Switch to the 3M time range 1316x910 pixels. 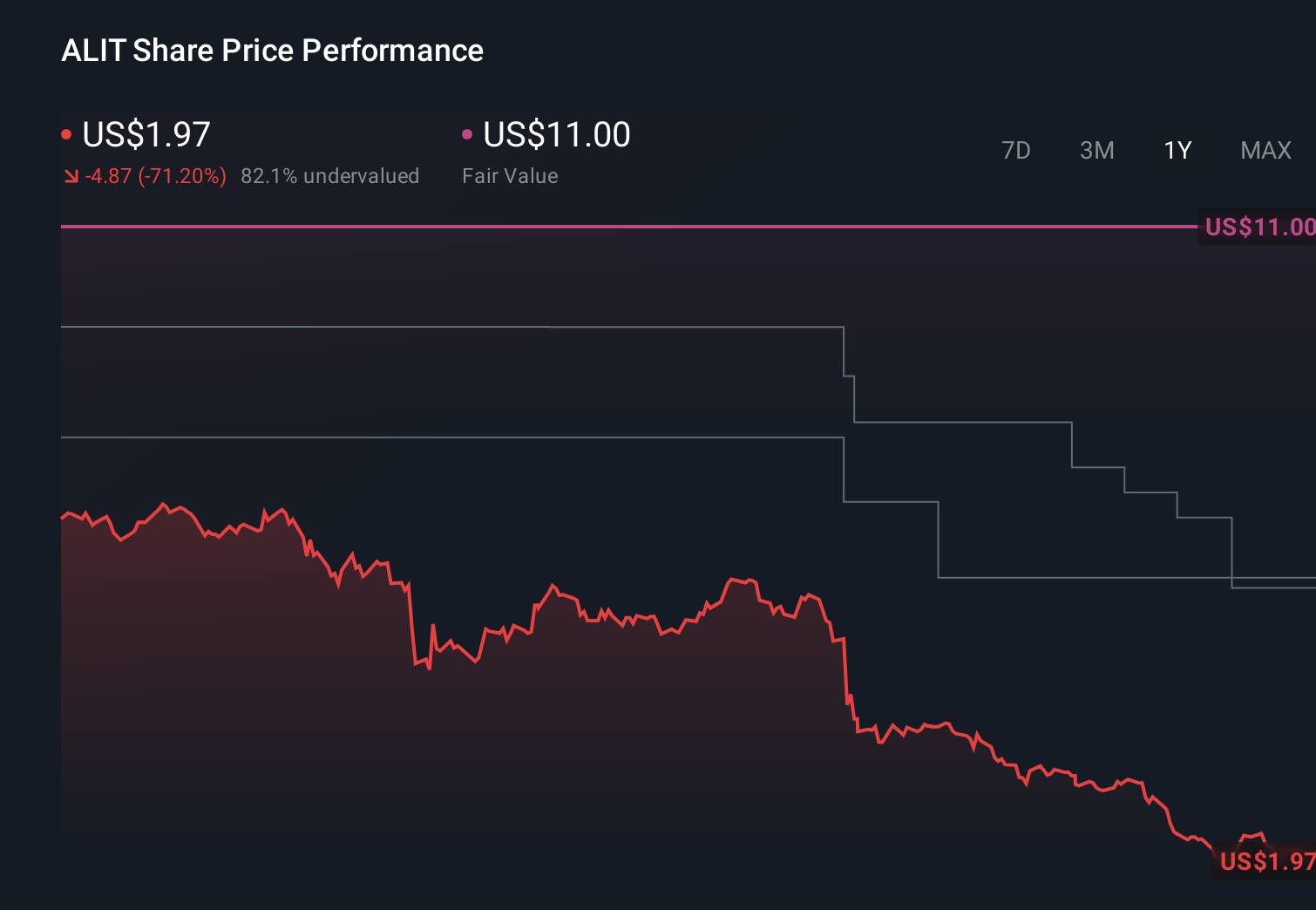pos(1097,150)
